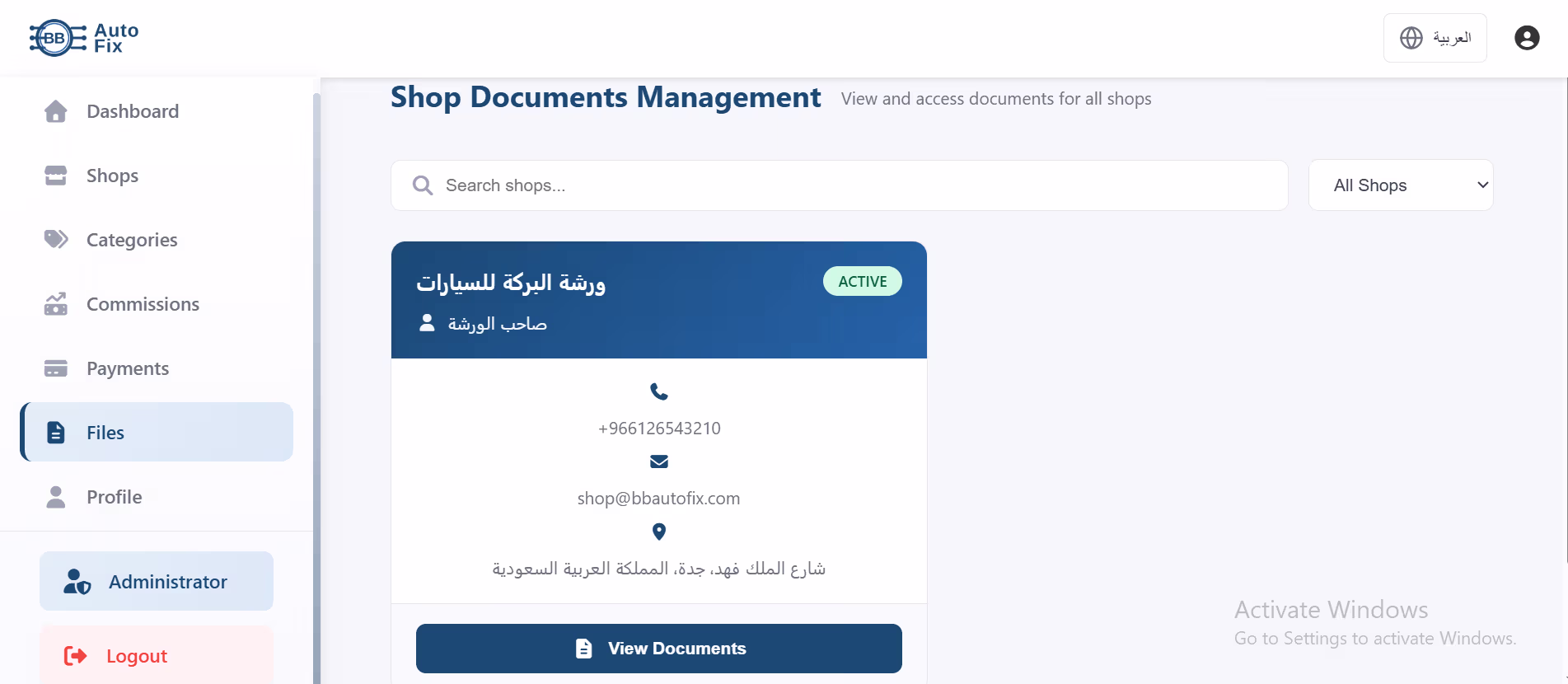Click subtitle View and access documents text

click(x=996, y=99)
